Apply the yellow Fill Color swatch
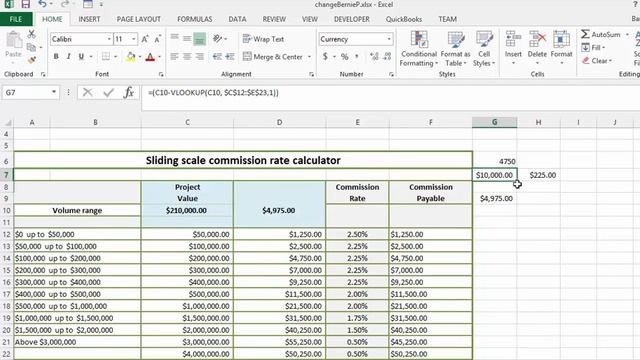Viewport: 640px width, 360px height. (131, 57)
